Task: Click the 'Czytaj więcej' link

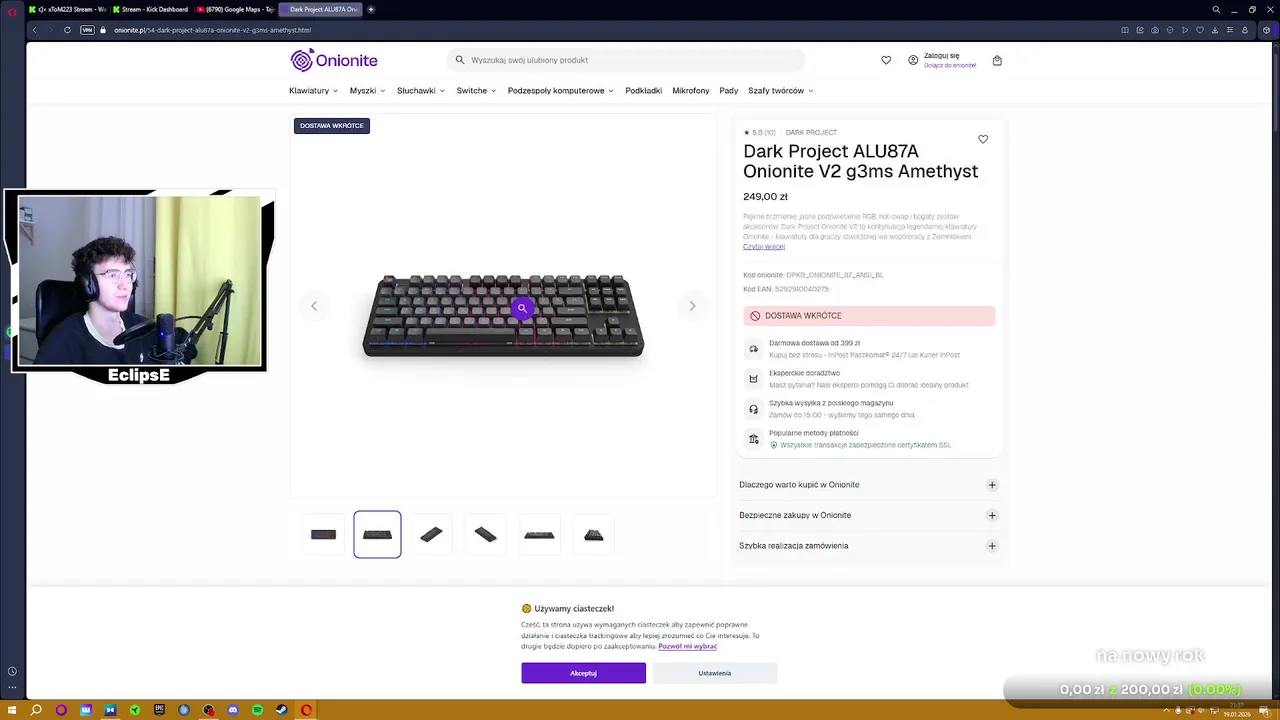Action: [764, 246]
